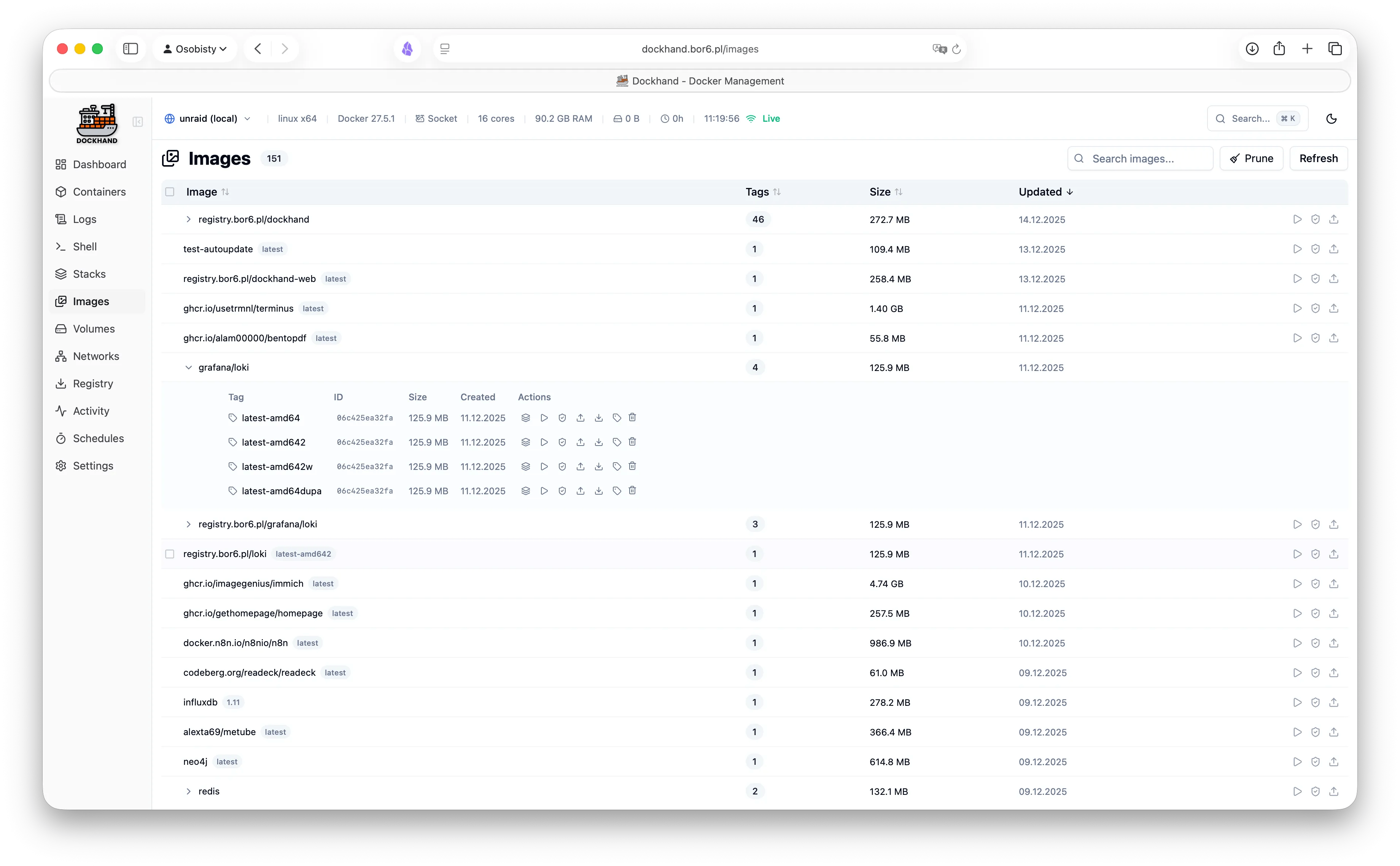Click the Prune button

(1251, 158)
